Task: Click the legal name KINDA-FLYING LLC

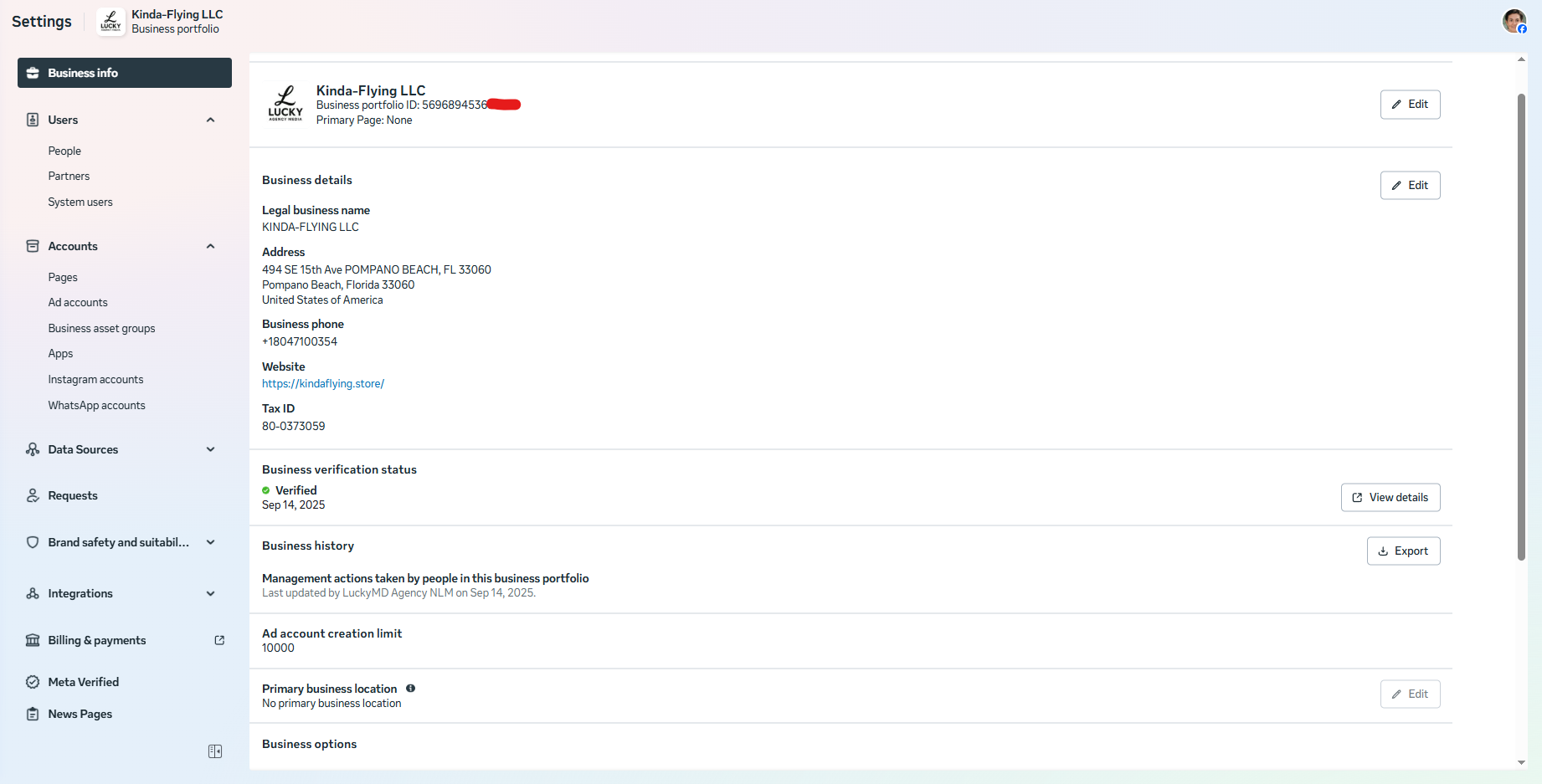Action: pyautogui.click(x=311, y=227)
